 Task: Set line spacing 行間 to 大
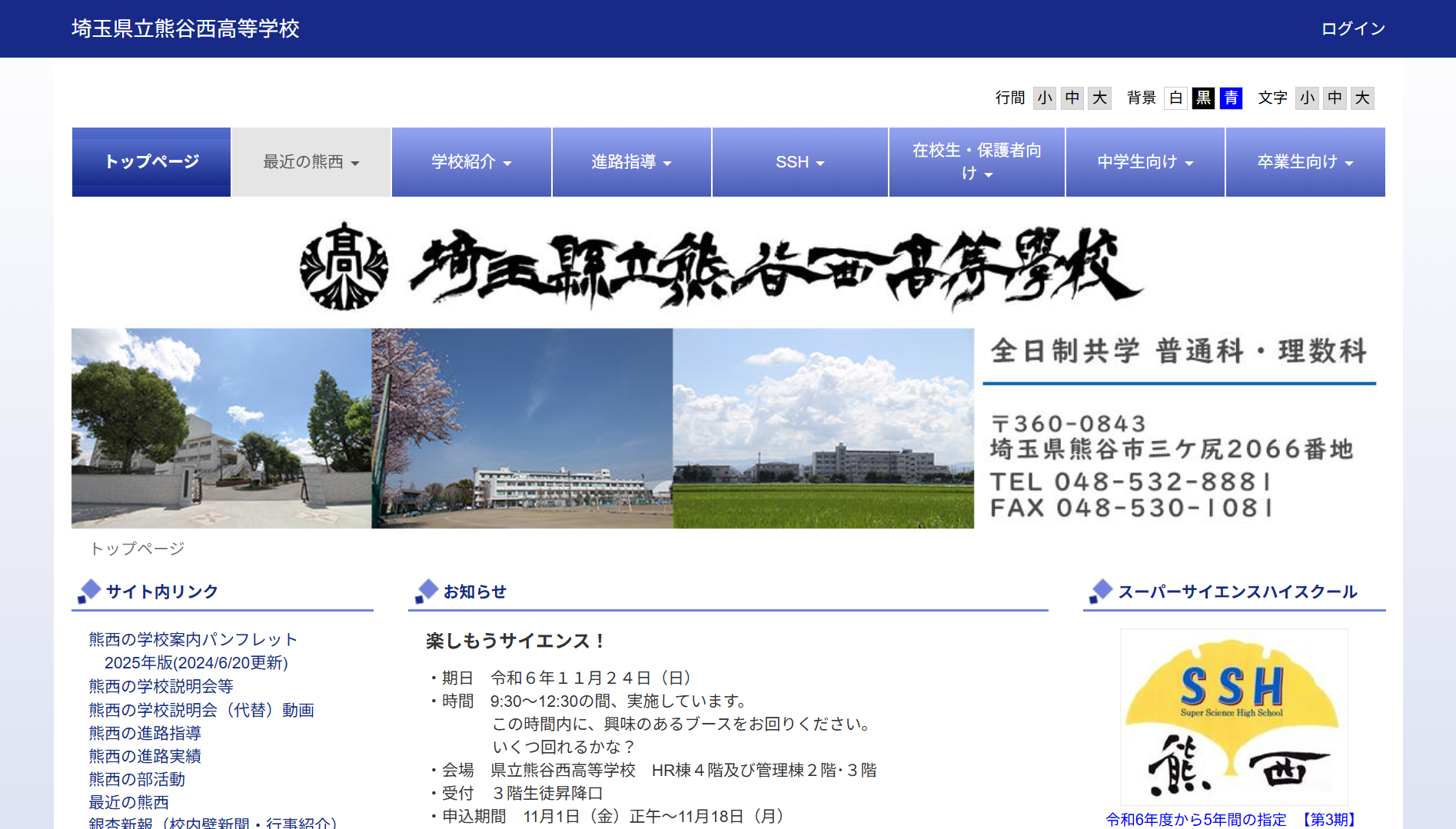click(1100, 98)
